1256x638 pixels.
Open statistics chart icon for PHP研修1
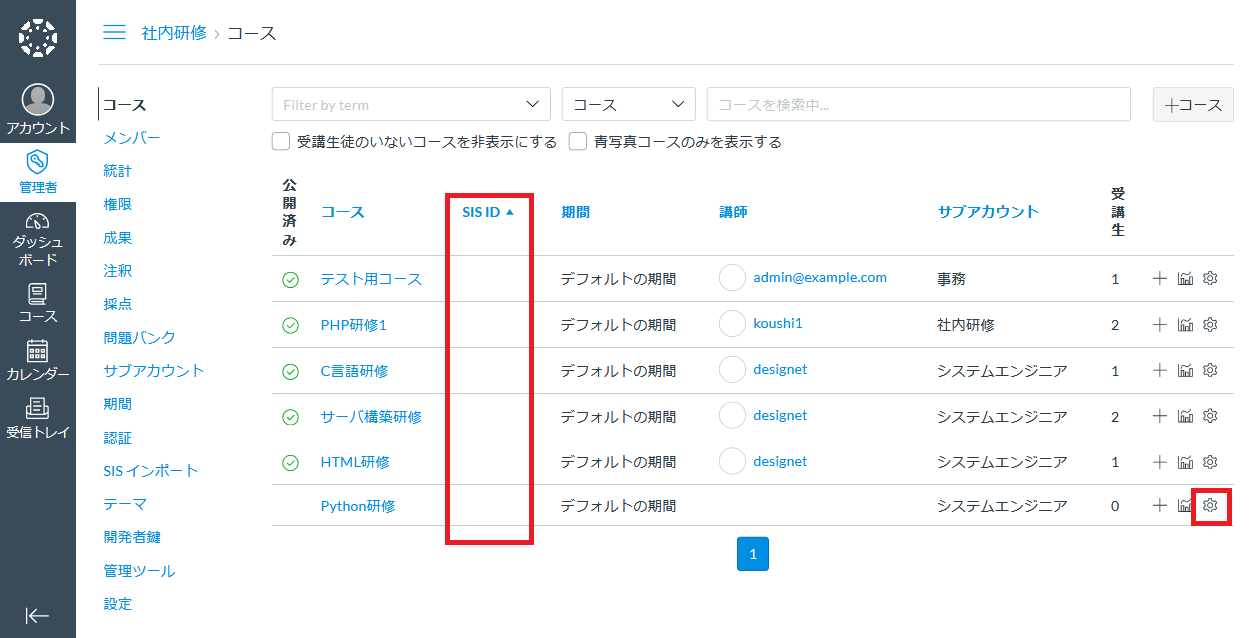[1185, 325]
